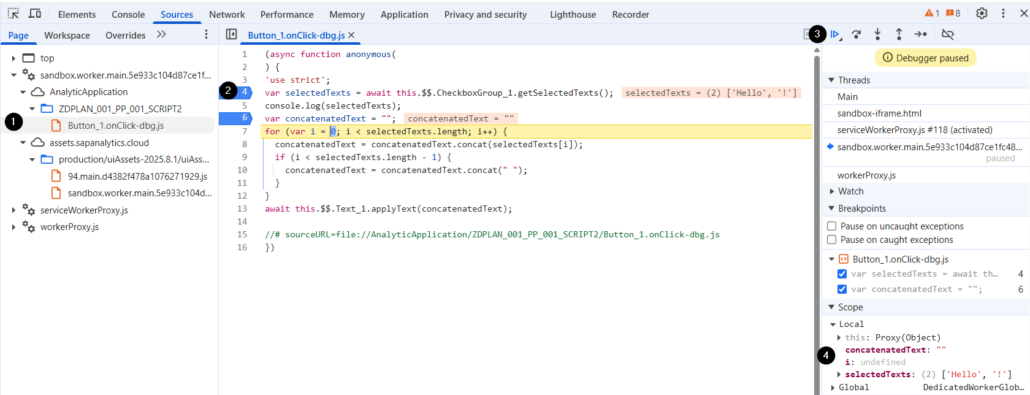Screen dimensions: 1030x395
Task: Click the info icon in Debugger paused
Action: pos(888,58)
